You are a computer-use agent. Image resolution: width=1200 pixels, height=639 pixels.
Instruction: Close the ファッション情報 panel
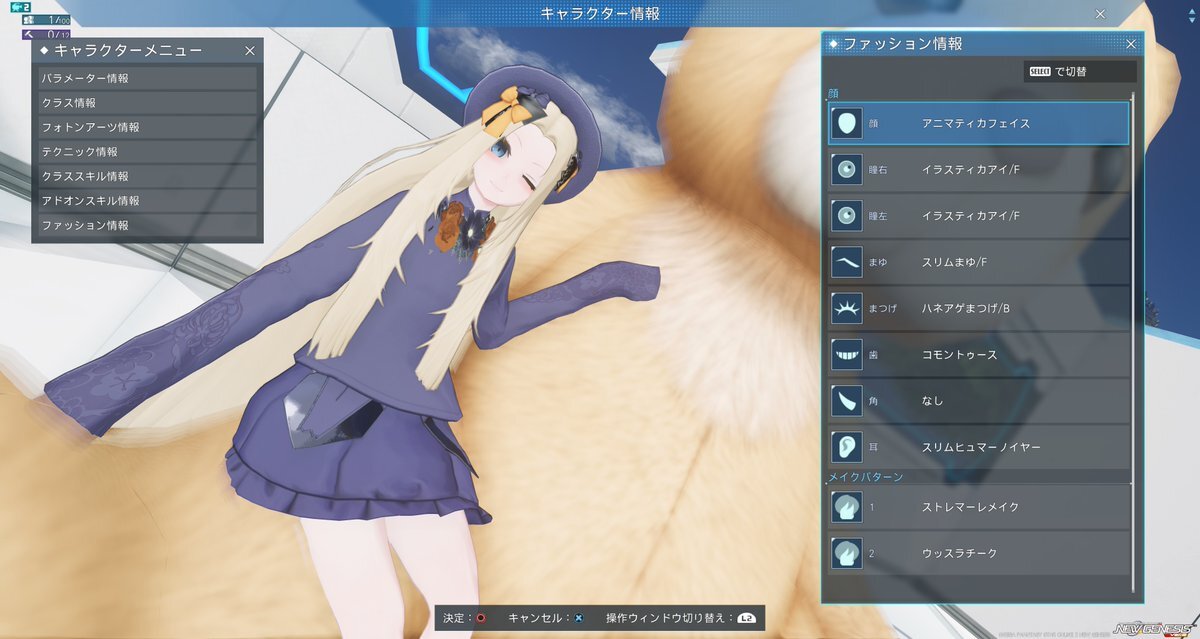(x=1131, y=44)
